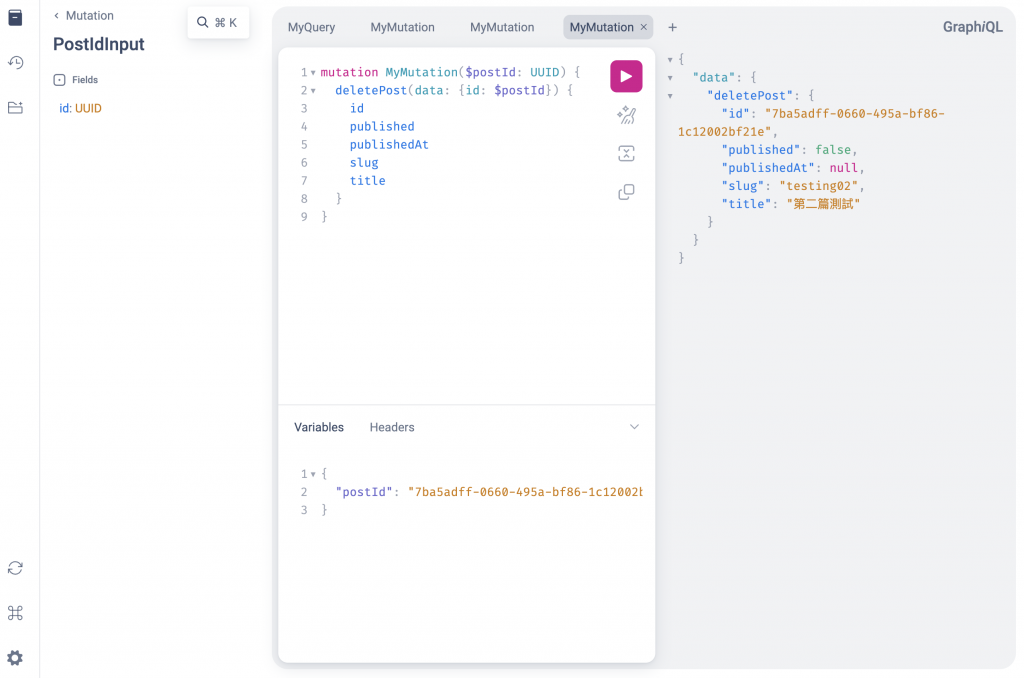Viewport: 1024px width, 678px height.
Task: Run the mutation with the execute button
Action: click(x=626, y=76)
